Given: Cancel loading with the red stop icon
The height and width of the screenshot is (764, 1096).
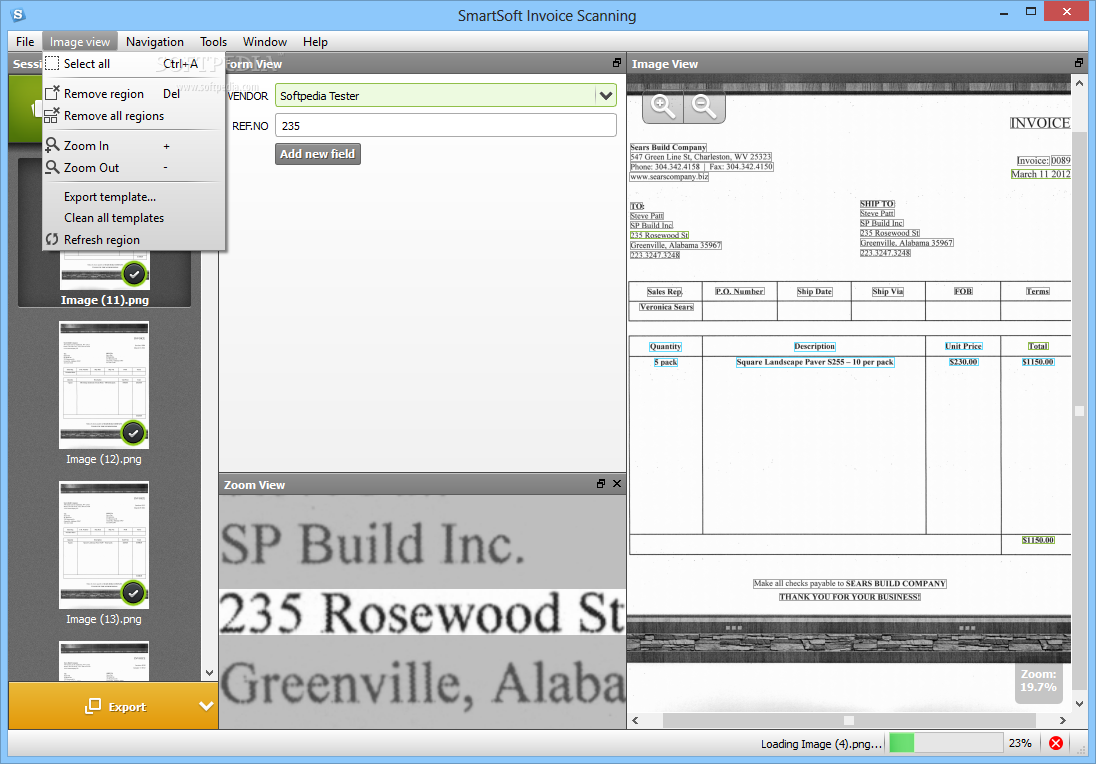Looking at the screenshot, I should tap(1055, 743).
